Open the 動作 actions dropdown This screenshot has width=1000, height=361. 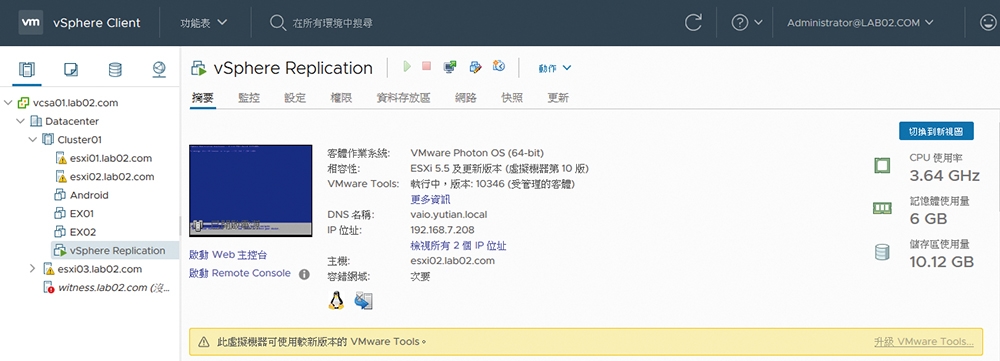(554, 68)
